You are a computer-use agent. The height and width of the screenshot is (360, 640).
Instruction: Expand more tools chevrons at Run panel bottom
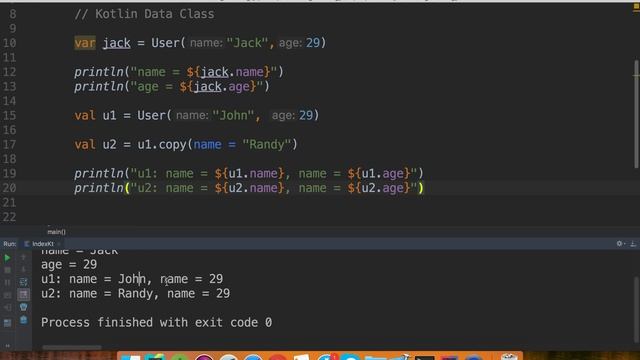click(7, 346)
